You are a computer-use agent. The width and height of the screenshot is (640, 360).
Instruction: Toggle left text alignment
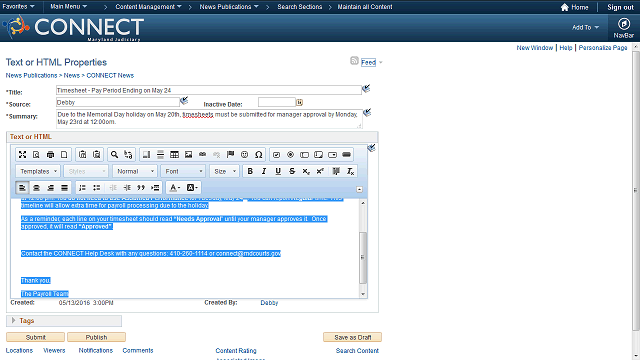pyautogui.click(x=22, y=188)
